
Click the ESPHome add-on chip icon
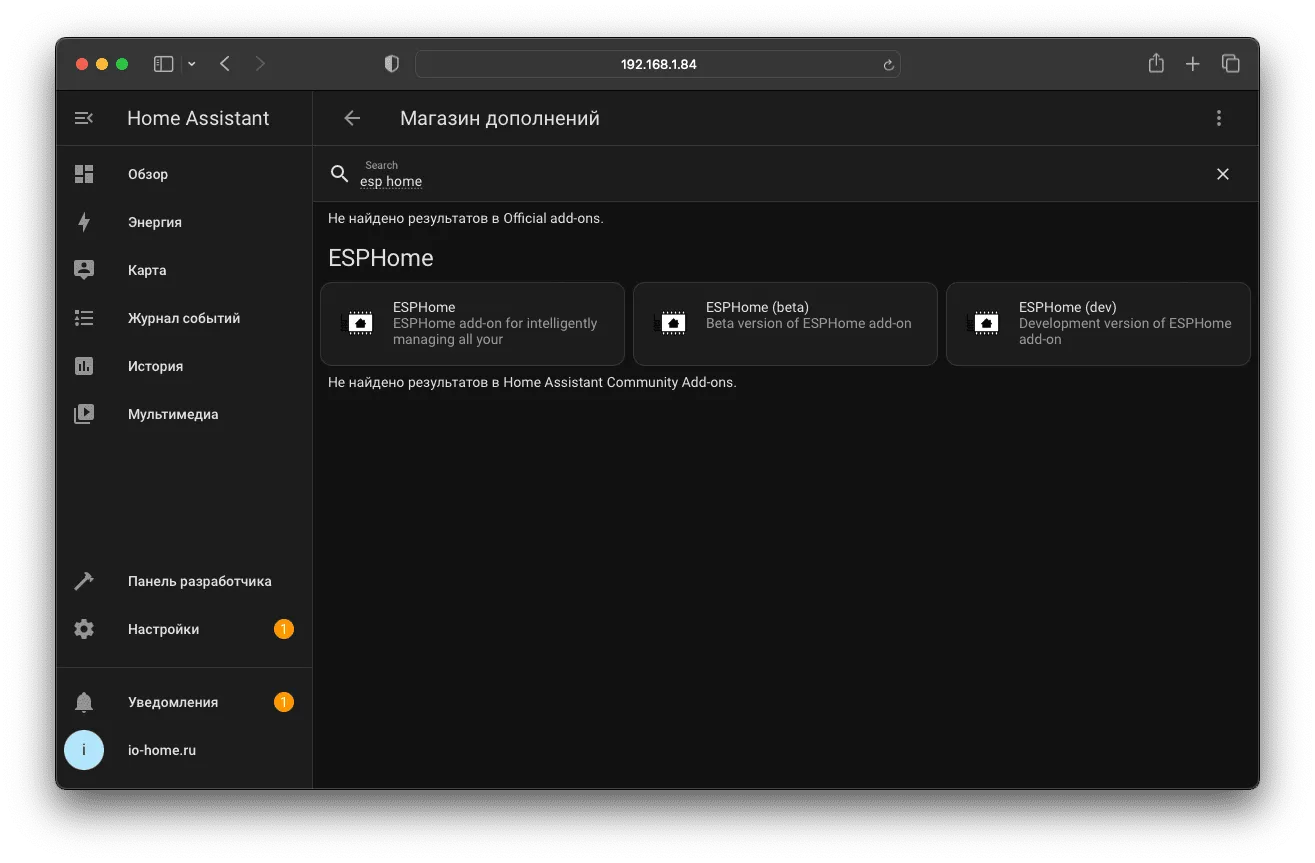357,323
